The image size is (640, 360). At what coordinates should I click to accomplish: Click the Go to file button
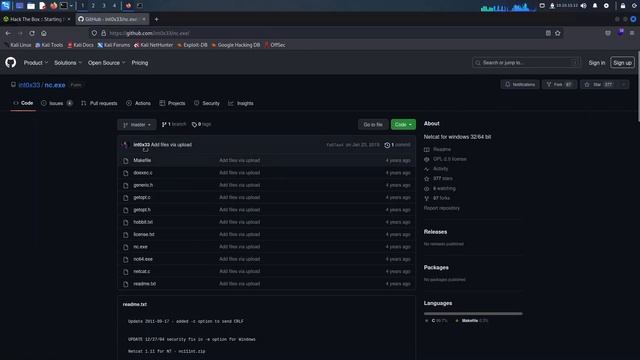373,124
